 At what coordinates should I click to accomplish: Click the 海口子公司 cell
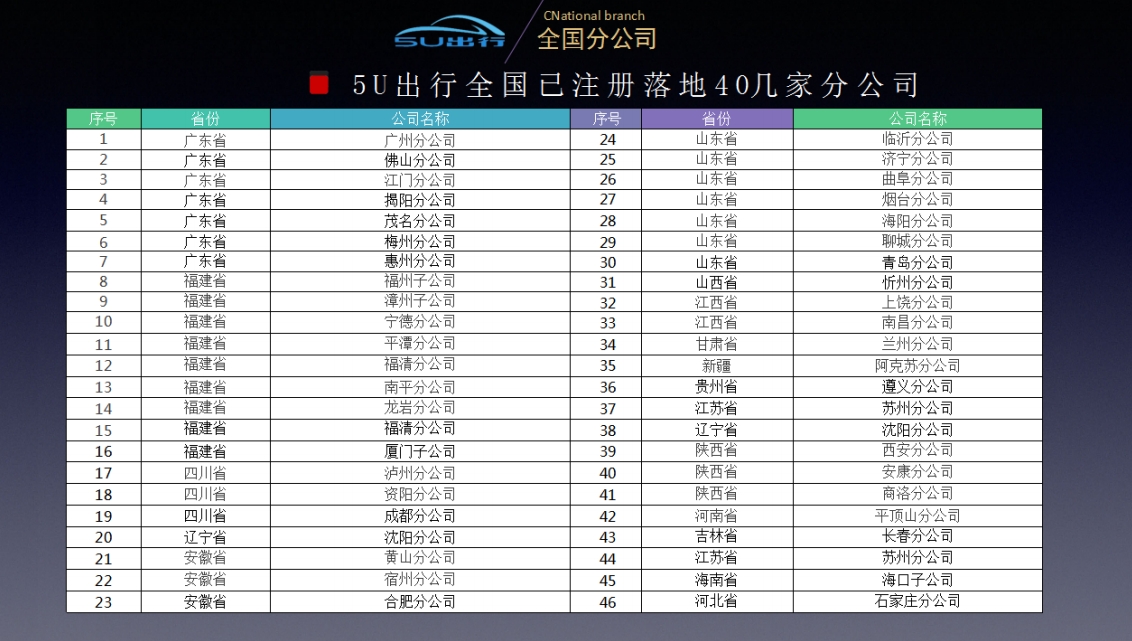click(x=918, y=580)
